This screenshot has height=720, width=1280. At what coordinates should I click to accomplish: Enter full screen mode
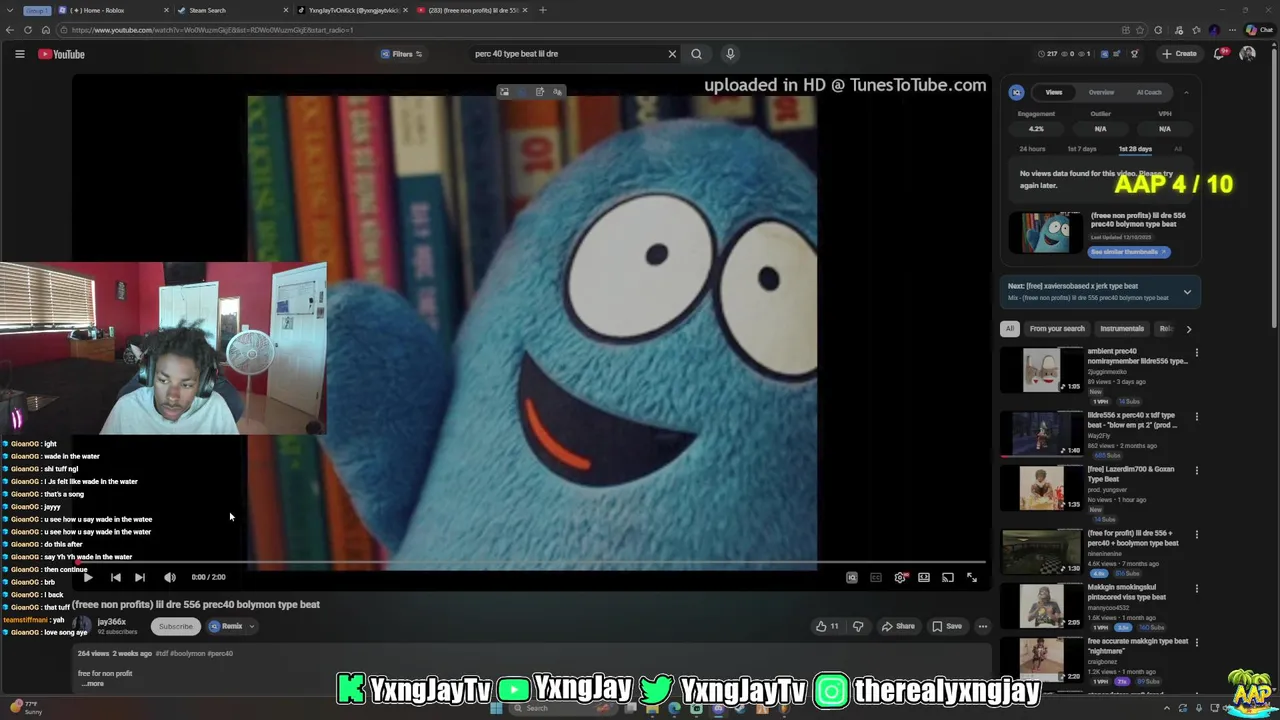coord(972,577)
